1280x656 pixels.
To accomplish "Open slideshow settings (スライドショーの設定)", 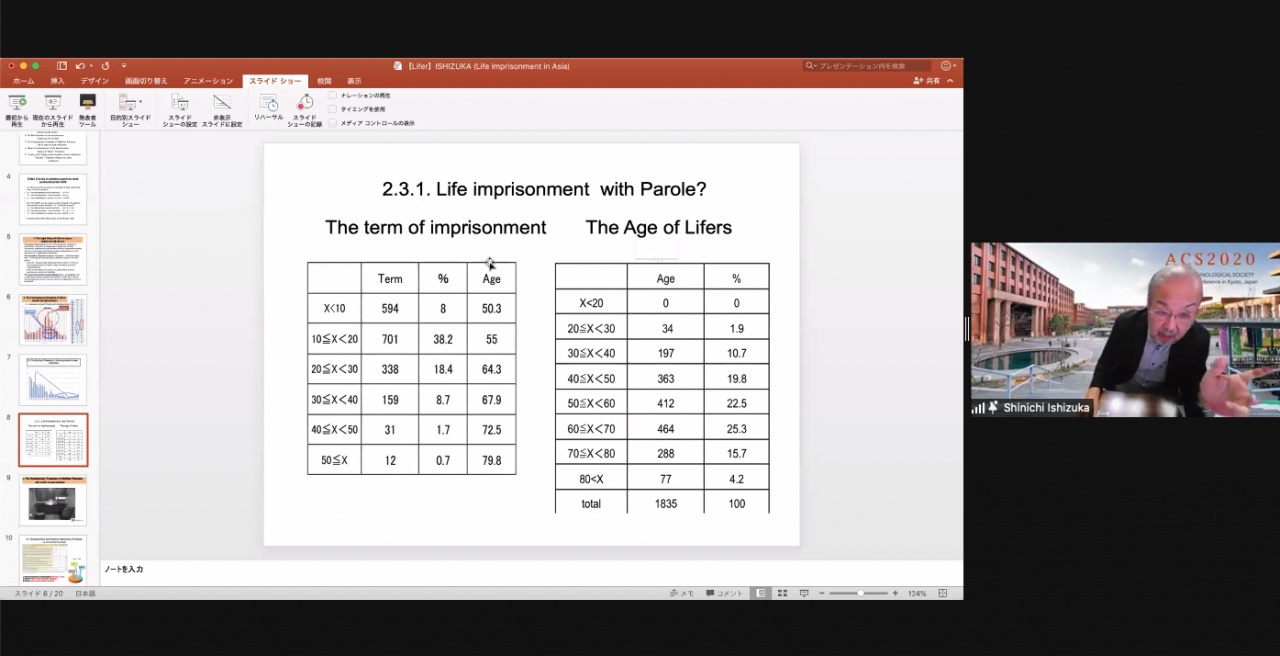I will coord(179,108).
